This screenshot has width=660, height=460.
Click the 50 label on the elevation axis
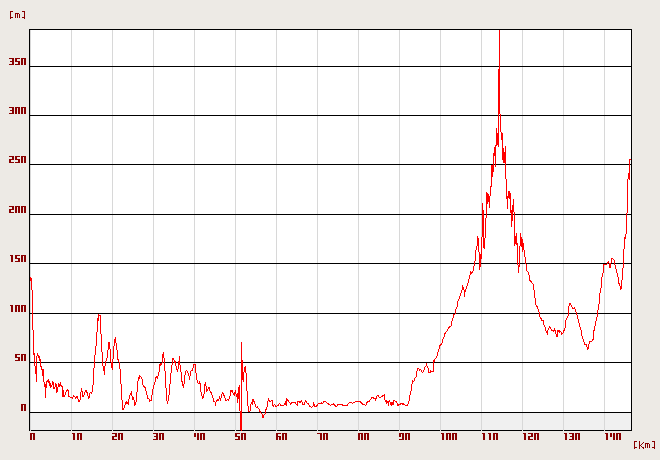click(x=20, y=358)
